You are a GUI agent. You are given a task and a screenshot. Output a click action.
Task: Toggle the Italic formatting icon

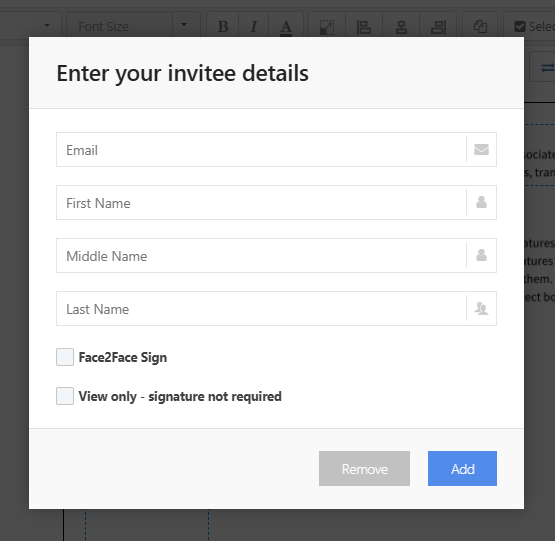(x=253, y=27)
